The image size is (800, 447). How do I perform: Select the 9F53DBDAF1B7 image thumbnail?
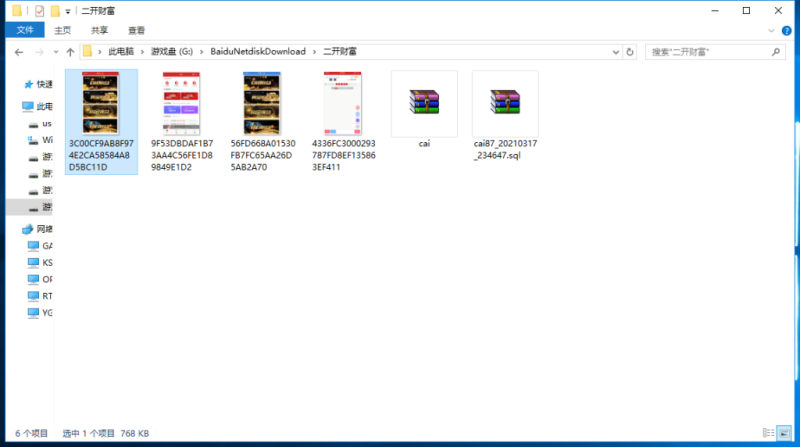tap(181, 103)
